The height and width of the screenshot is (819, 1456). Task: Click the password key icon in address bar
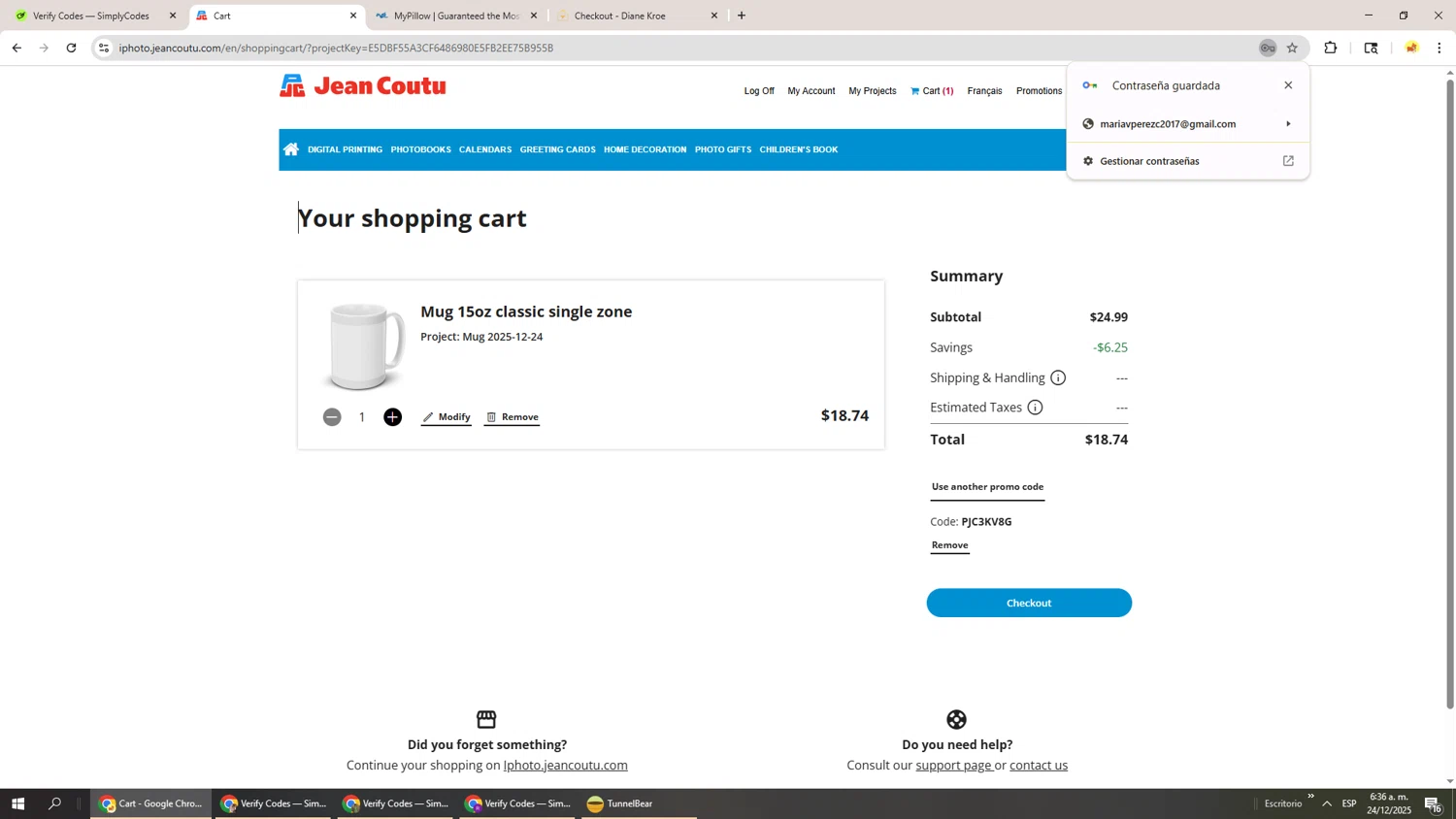tap(1268, 49)
